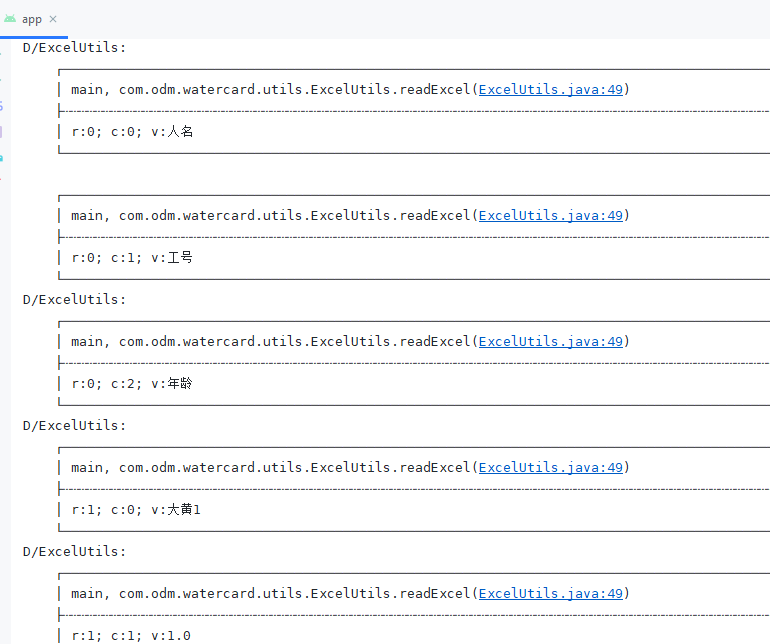Close the app tab
The width and height of the screenshot is (770, 644).
[x=53, y=19]
